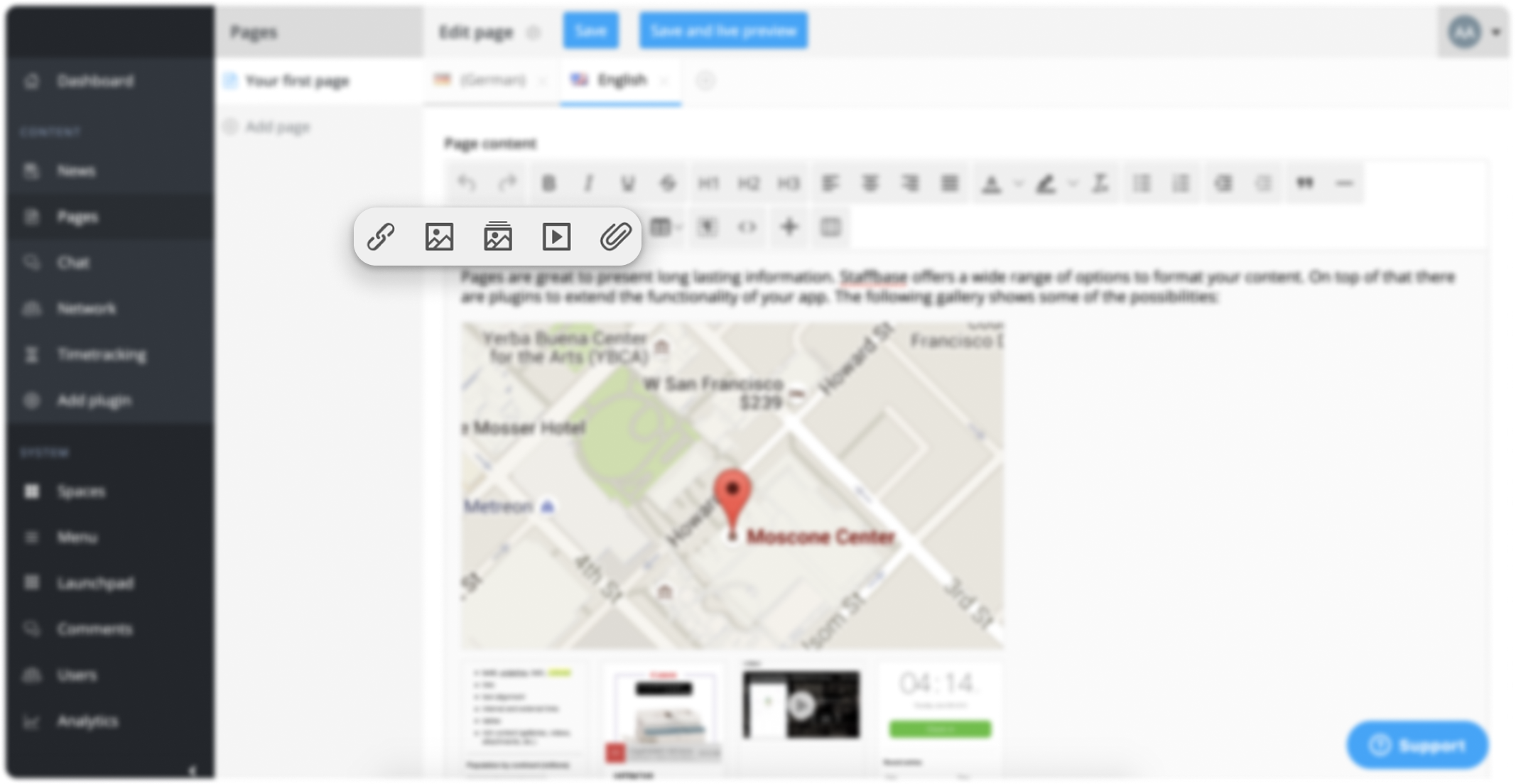Center align the text

tap(870, 184)
